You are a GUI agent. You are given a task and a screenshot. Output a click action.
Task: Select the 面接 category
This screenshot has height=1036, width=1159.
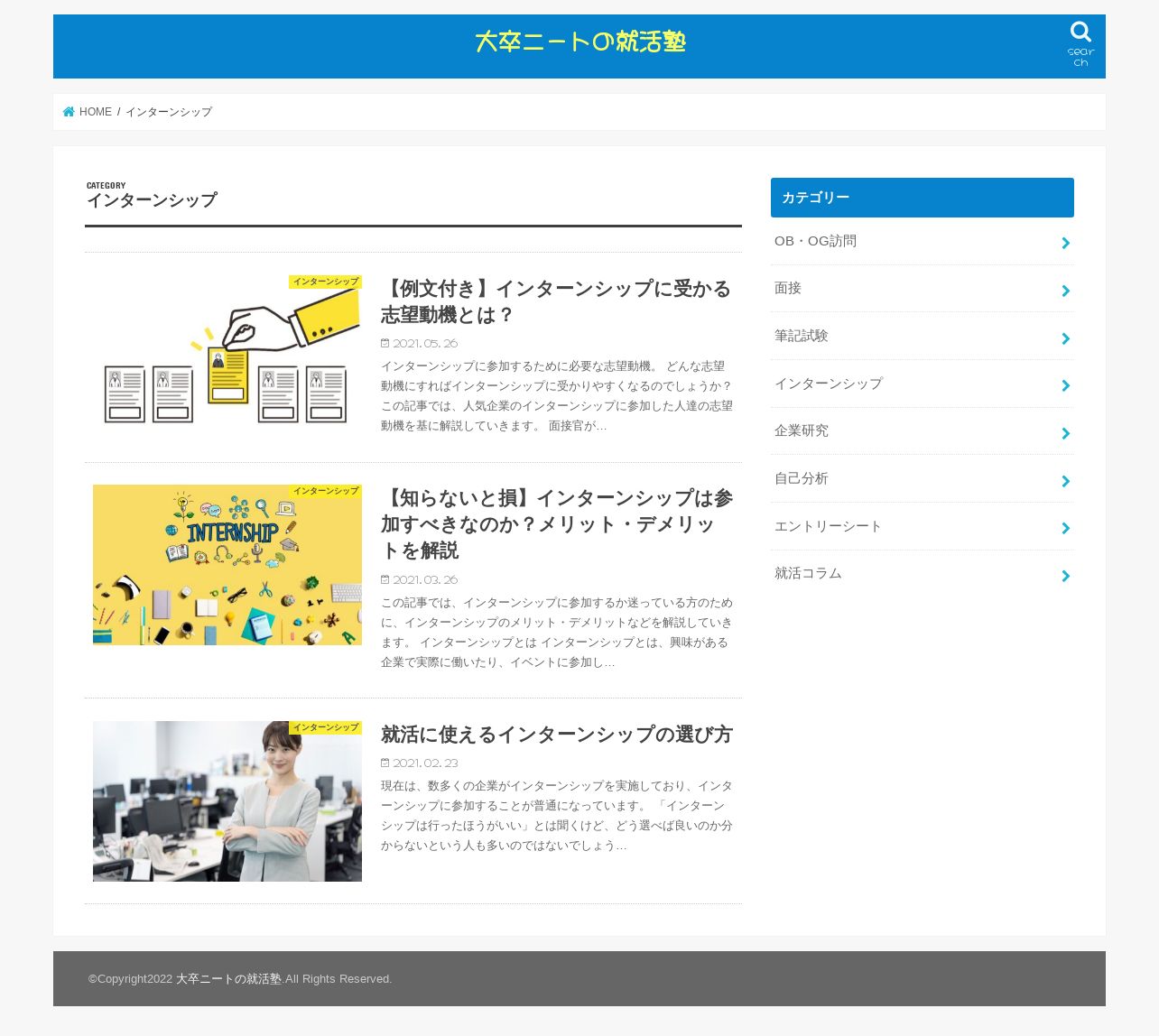tap(923, 289)
